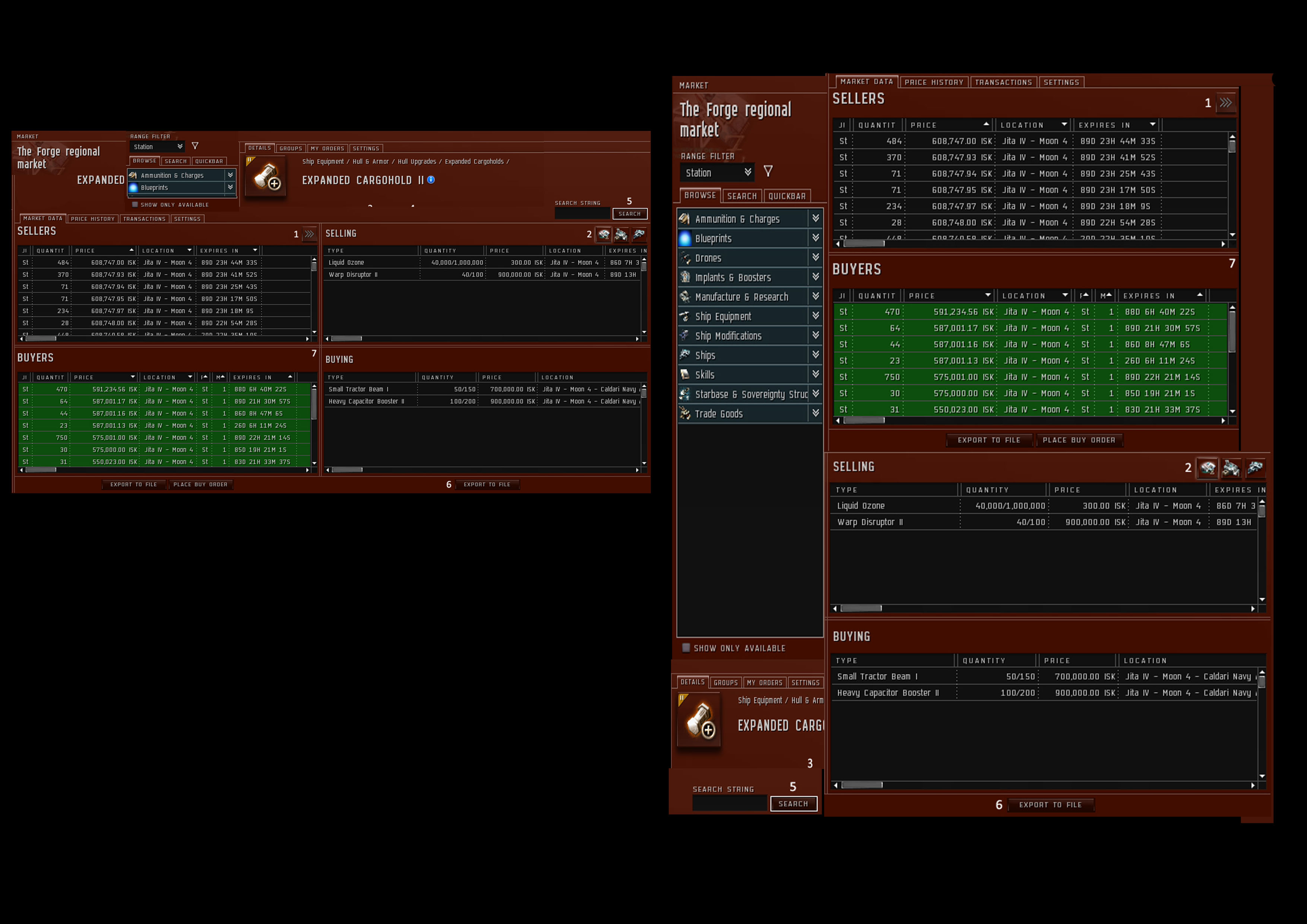Click the Manufacture & Research category icon

(685, 297)
